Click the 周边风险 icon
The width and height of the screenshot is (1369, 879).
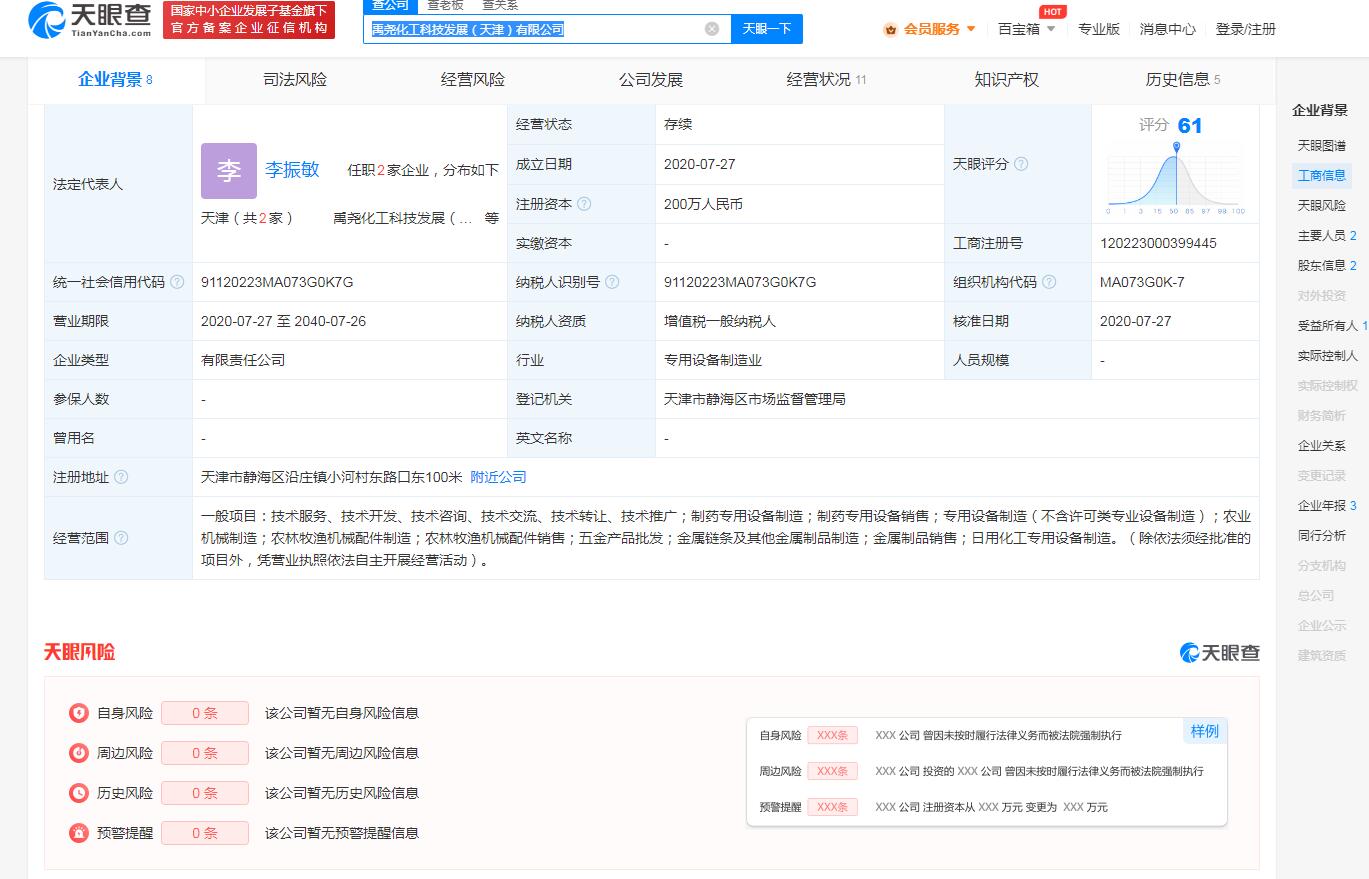(79, 753)
